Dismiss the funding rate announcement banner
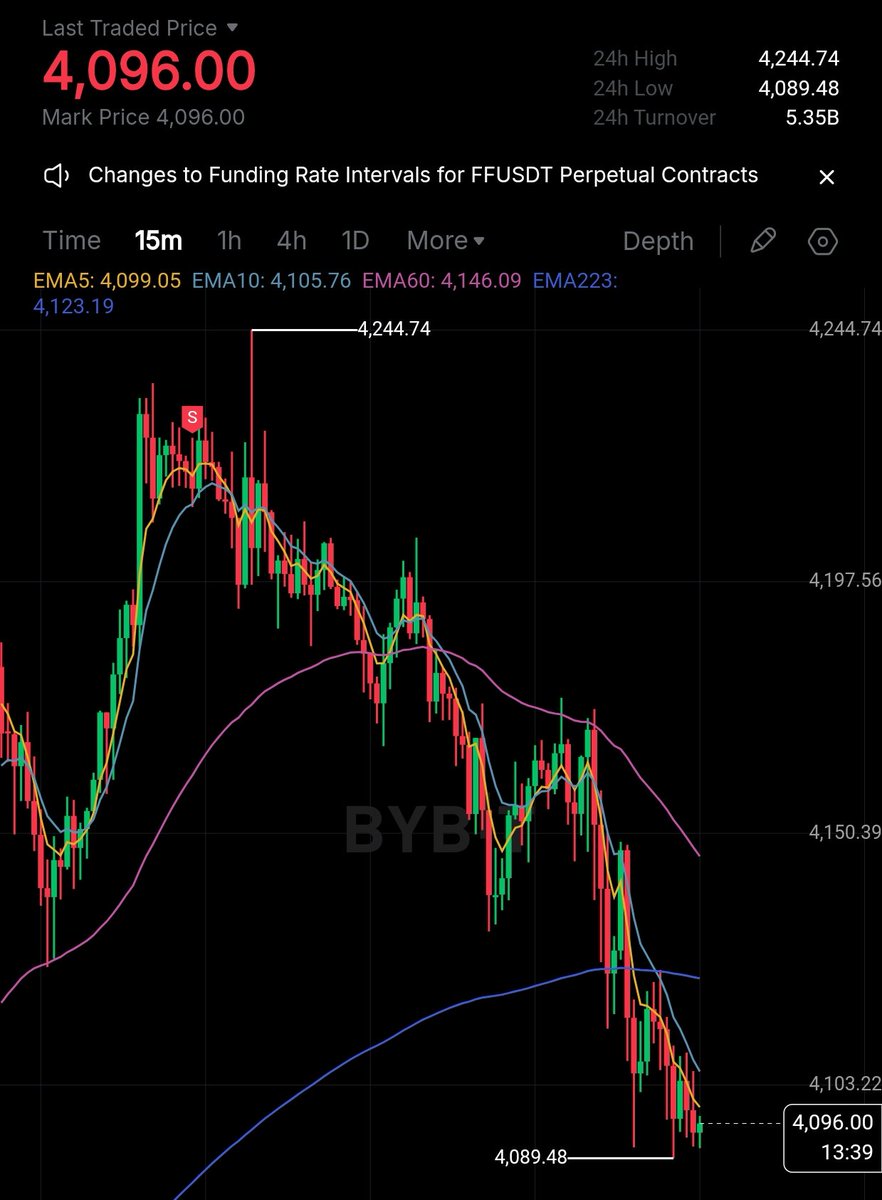The width and height of the screenshot is (882, 1200). click(x=826, y=177)
